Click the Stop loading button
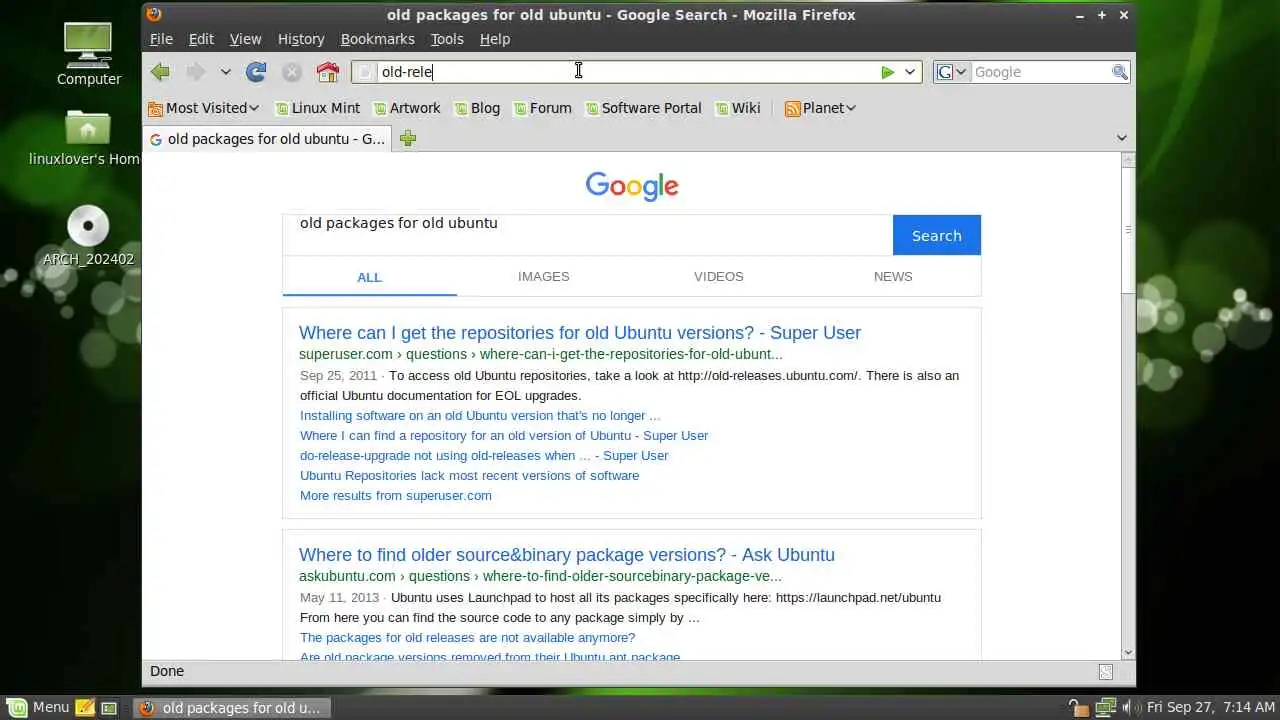The image size is (1280, 720). 292,72
